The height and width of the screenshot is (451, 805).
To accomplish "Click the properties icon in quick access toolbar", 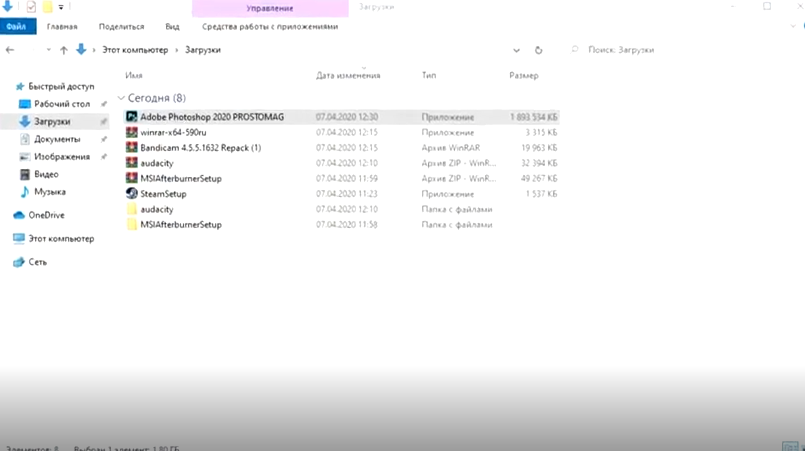I will coord(31,7).
